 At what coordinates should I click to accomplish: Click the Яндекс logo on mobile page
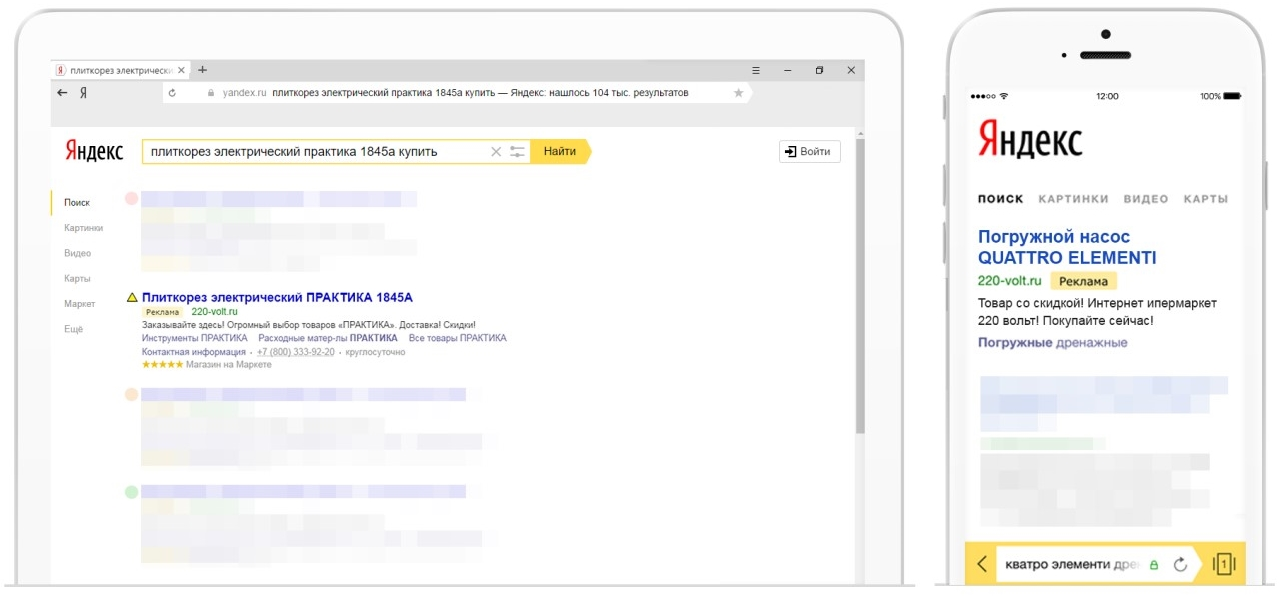(1030, 139)
